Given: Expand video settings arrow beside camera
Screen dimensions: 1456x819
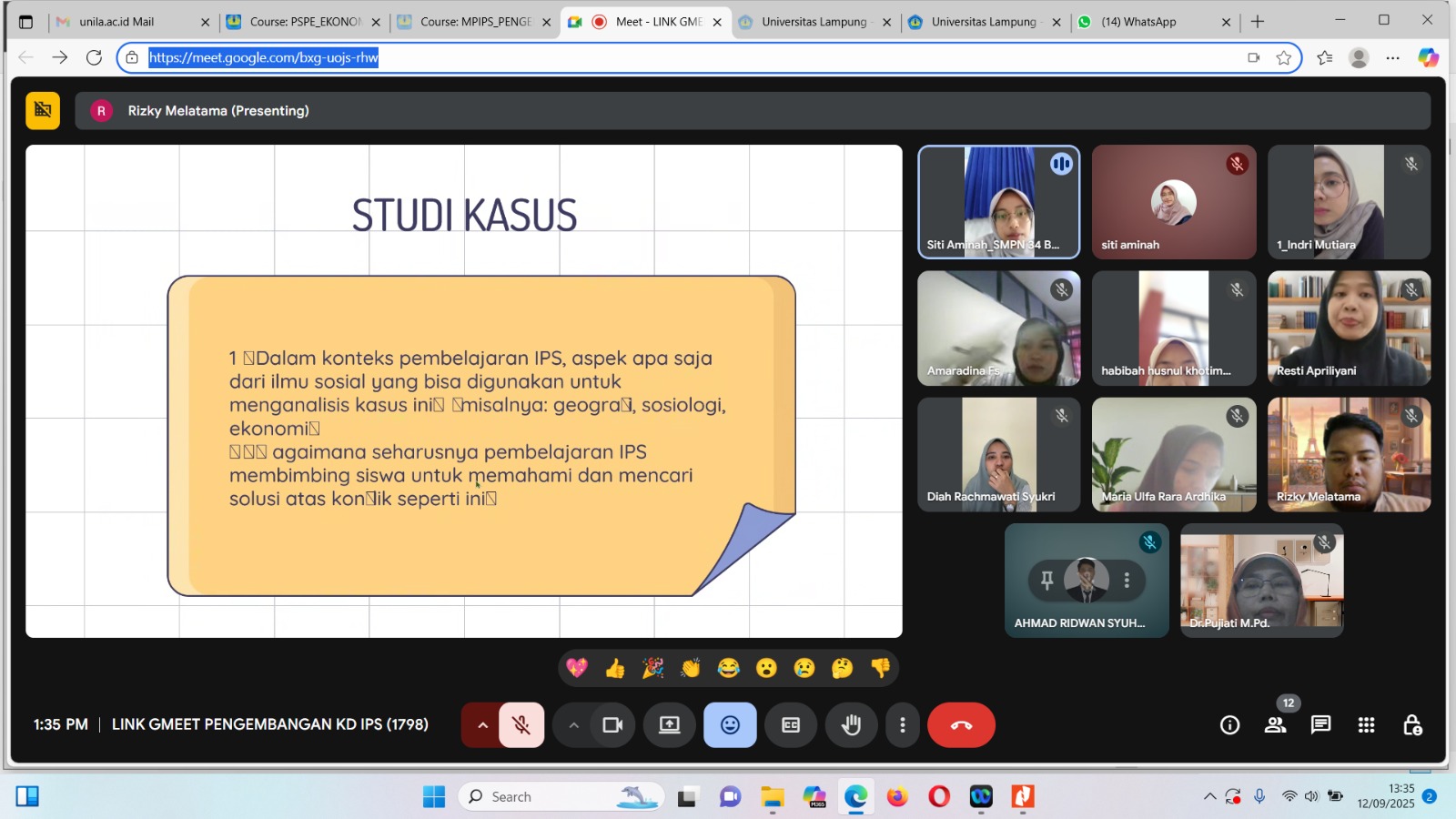Looking at the screenshot, I should point(573,725).
